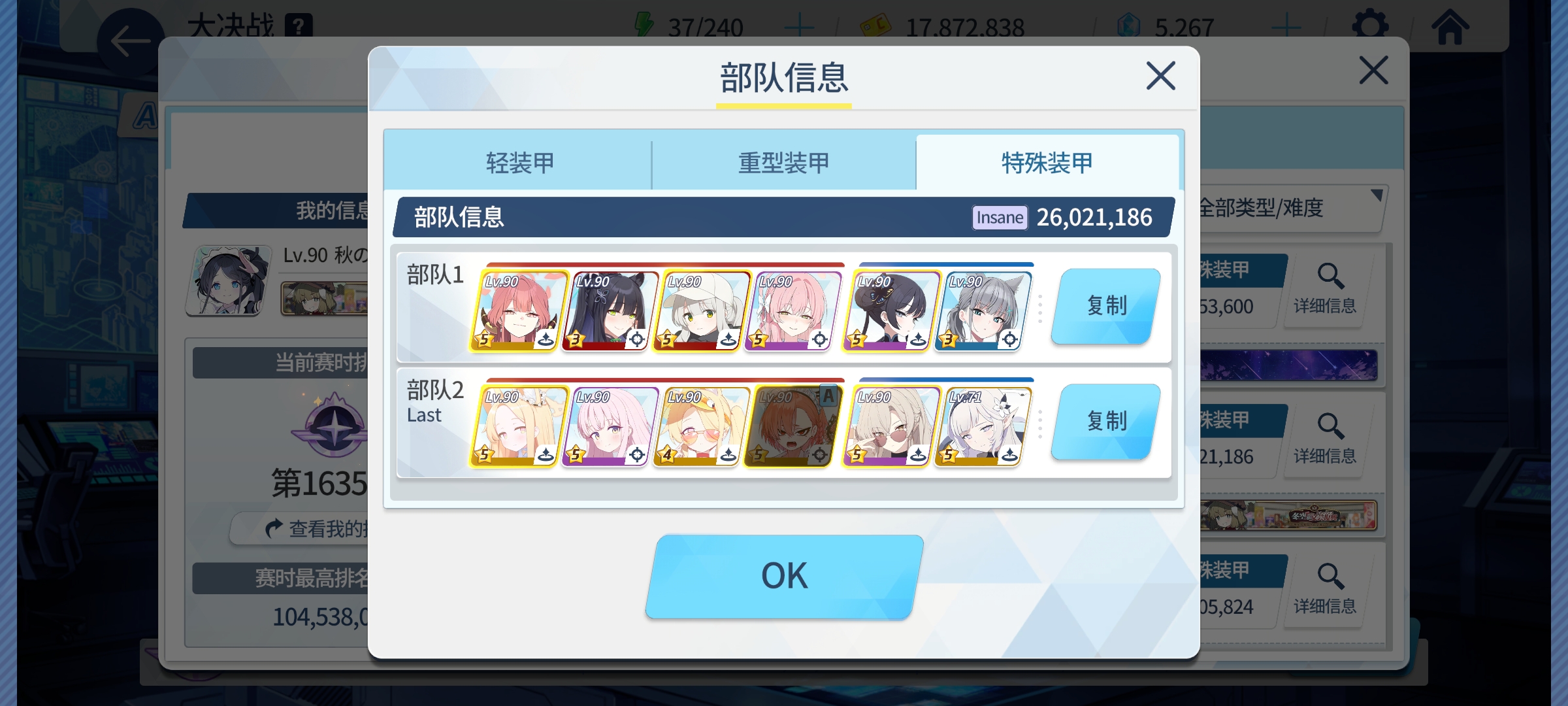1568x706 pixels.
Task: Copy 部队1 with 复制 button
Action: (x=1106, y=306)
